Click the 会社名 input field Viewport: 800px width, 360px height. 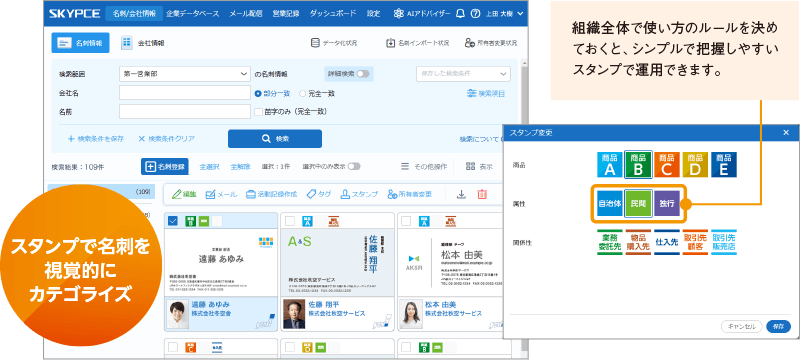point(185,93)
